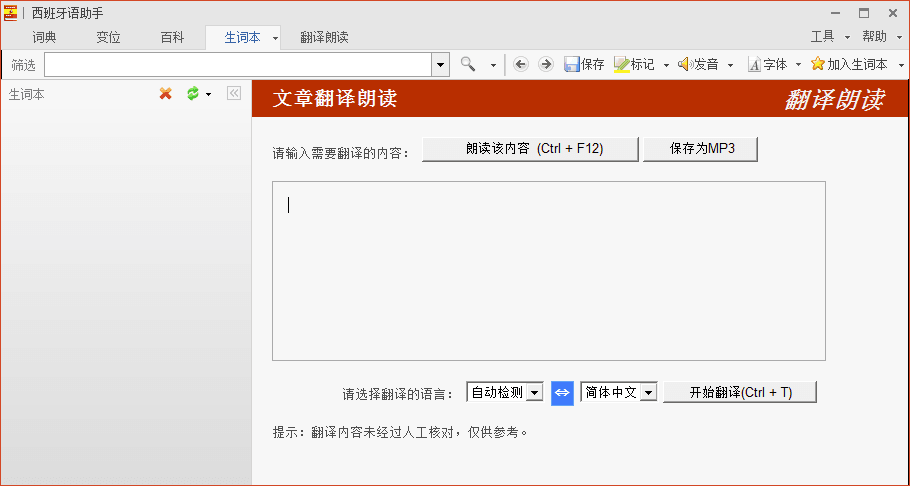Open the 自动检测 source language dropdown
Screen dimensions: 910x486
click(x=535, y=393)
